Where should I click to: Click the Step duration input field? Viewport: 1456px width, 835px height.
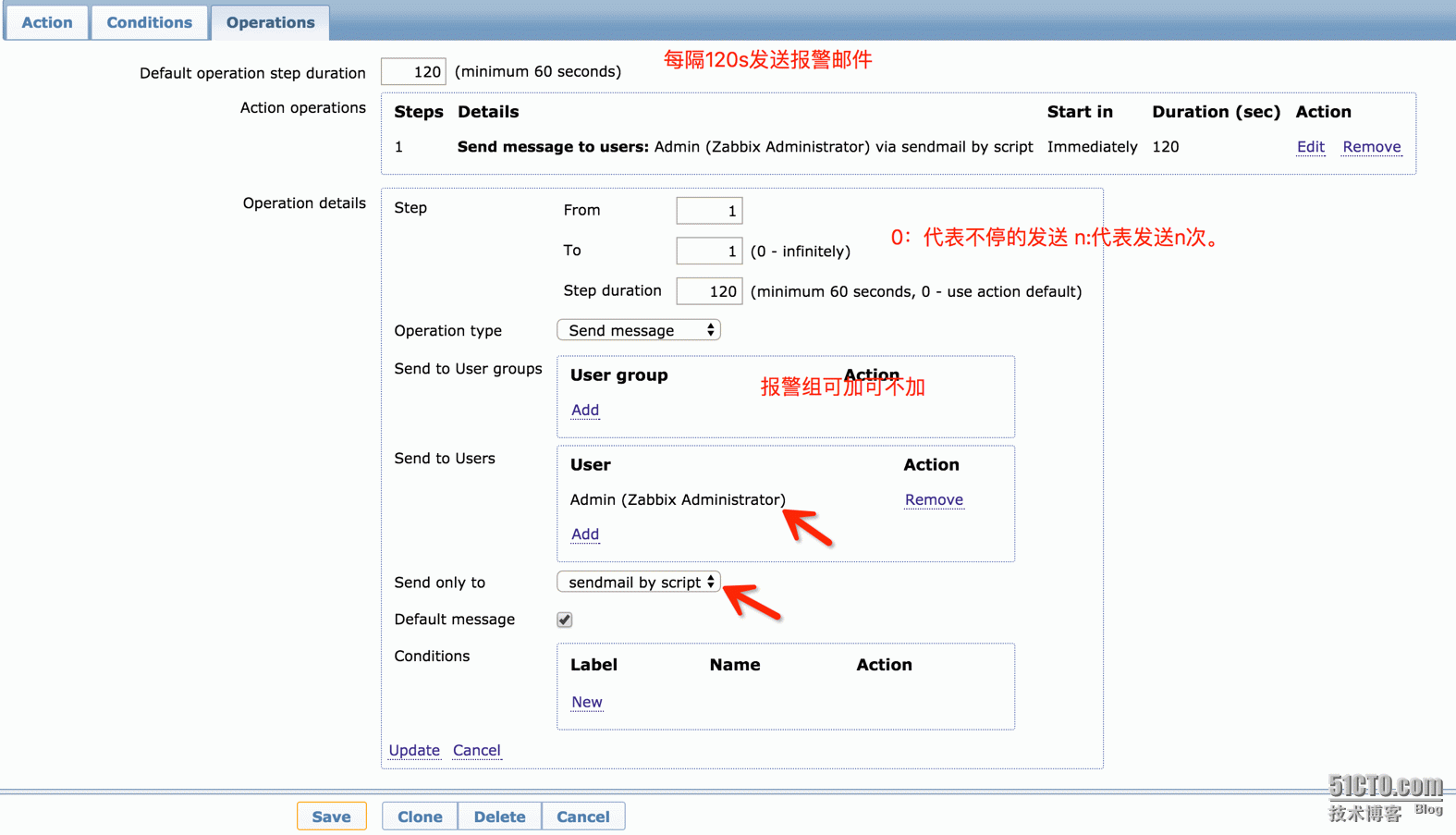click(709, 291)
